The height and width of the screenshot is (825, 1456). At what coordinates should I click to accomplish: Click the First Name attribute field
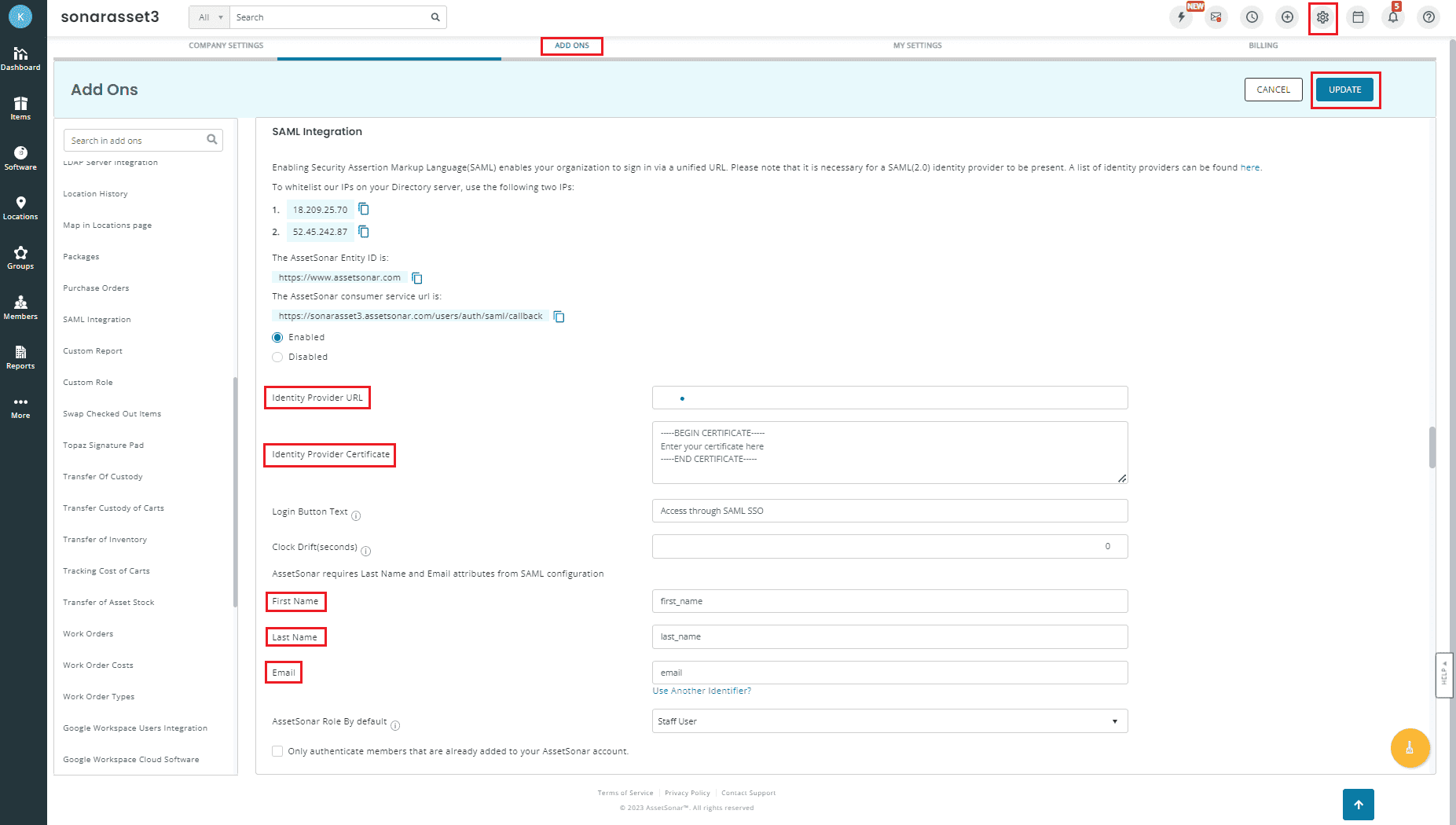click(889, 601)
